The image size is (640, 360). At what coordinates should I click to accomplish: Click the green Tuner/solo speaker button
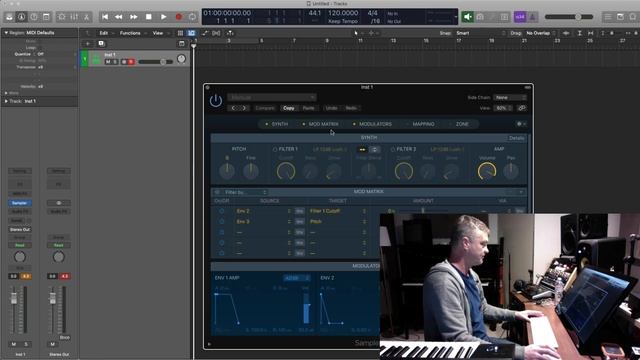[x=468, y=17]
